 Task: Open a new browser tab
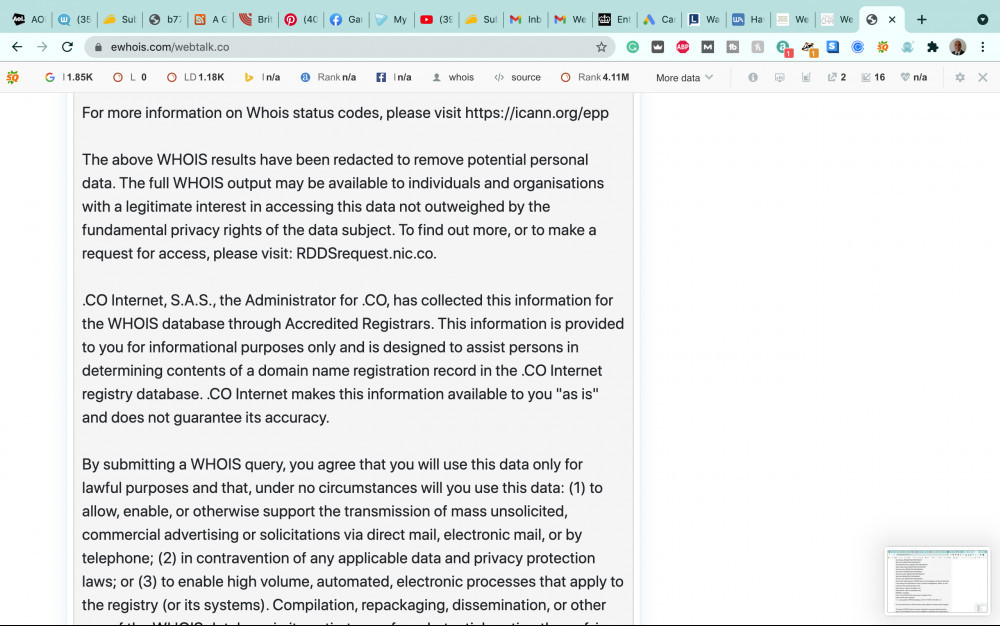(x=922, y=20)
